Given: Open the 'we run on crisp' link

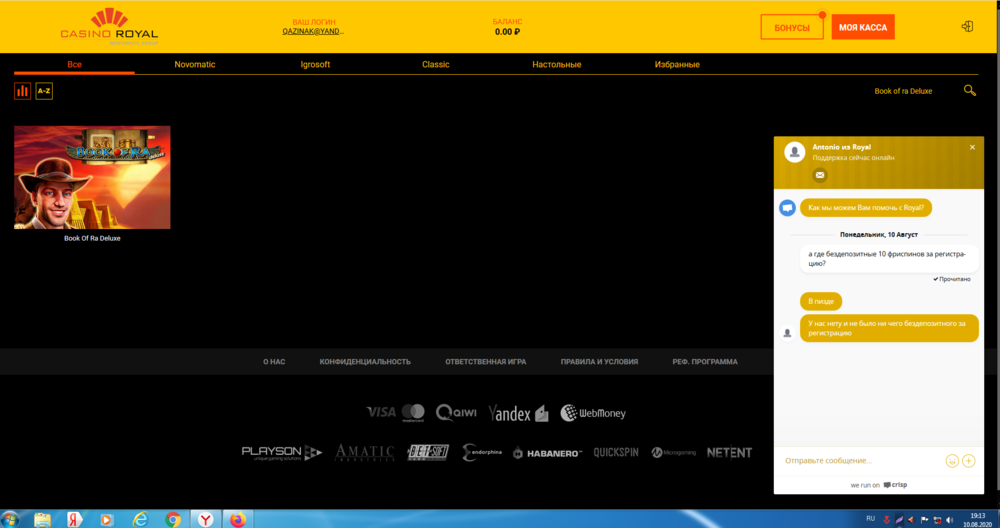Looking at the screenshot, I should point(879,485).
